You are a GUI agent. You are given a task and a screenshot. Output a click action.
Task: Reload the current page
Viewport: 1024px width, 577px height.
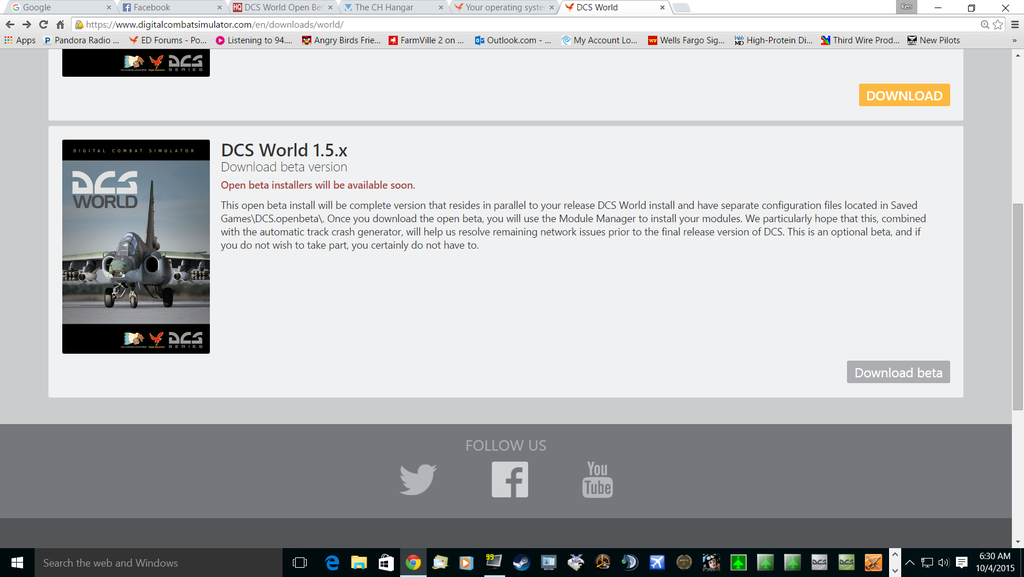click(x=43, y=24)
